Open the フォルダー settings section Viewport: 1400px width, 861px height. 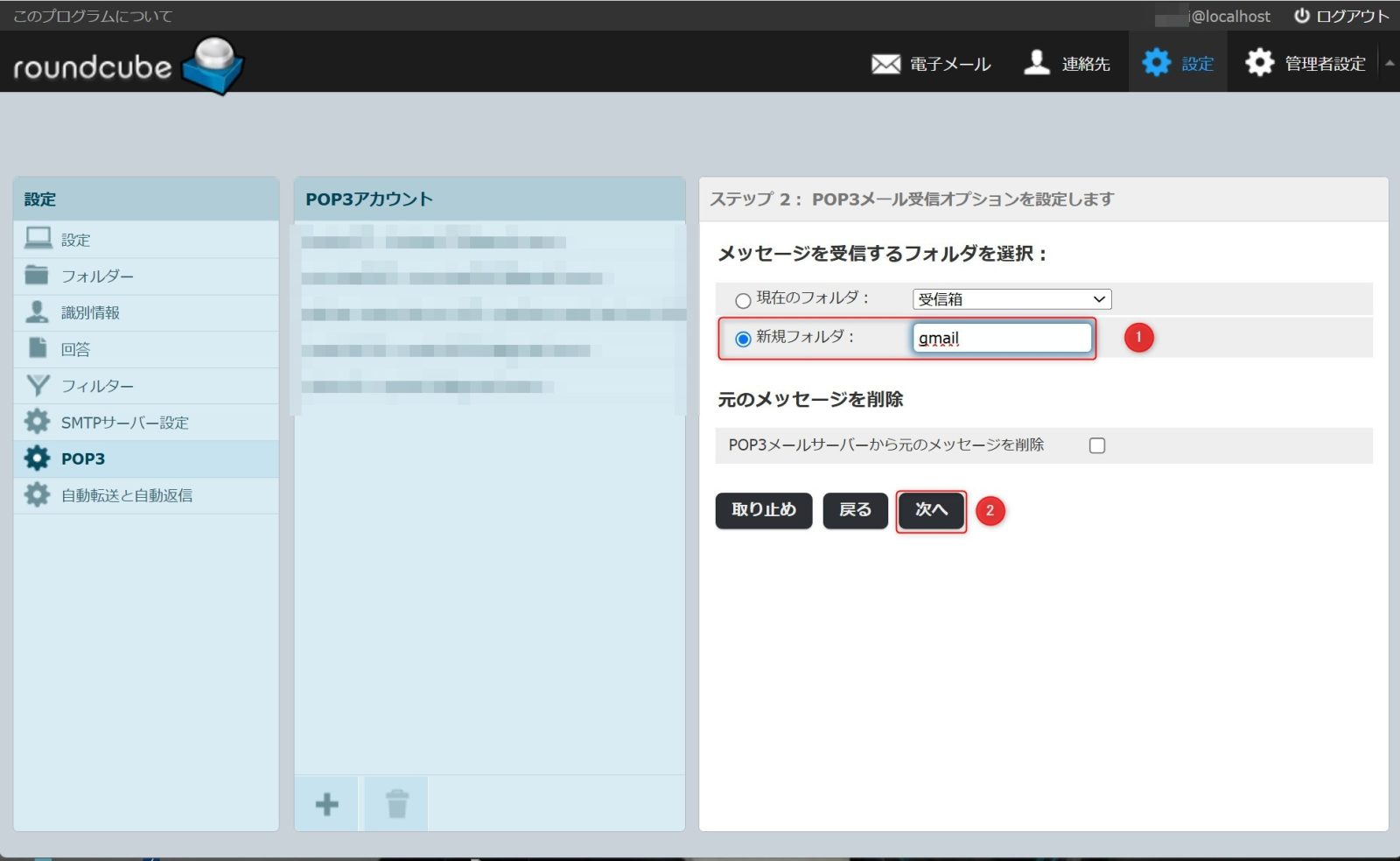pos(97,276)
